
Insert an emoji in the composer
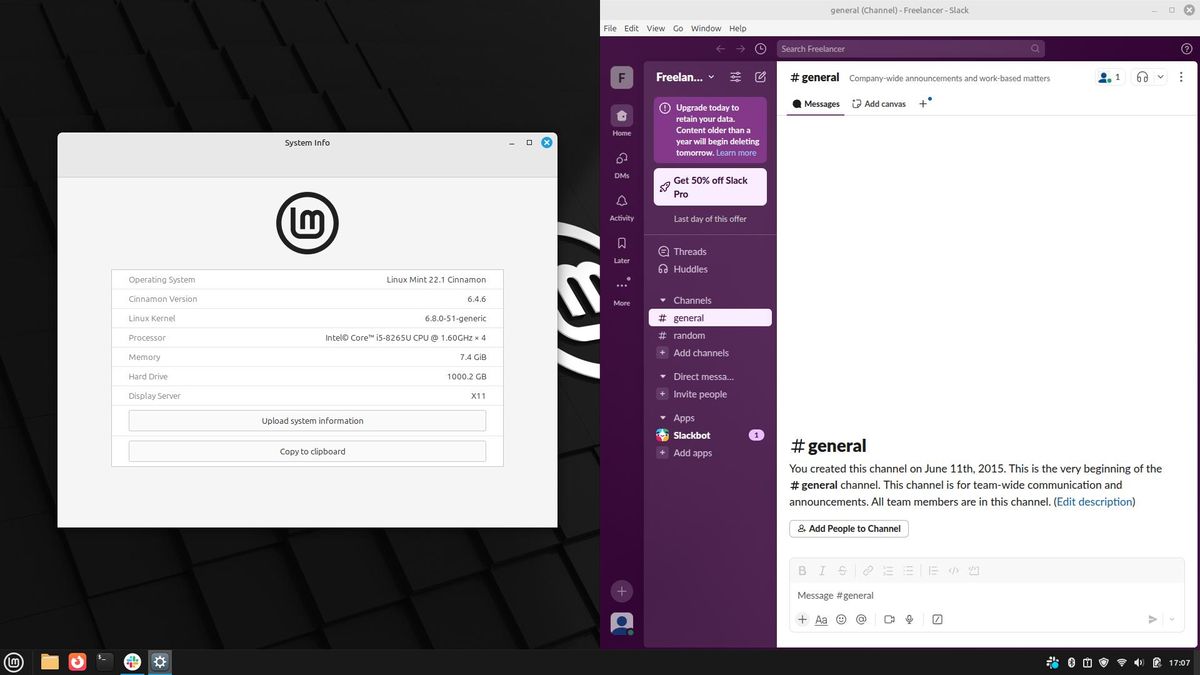[x=841, y=619]
